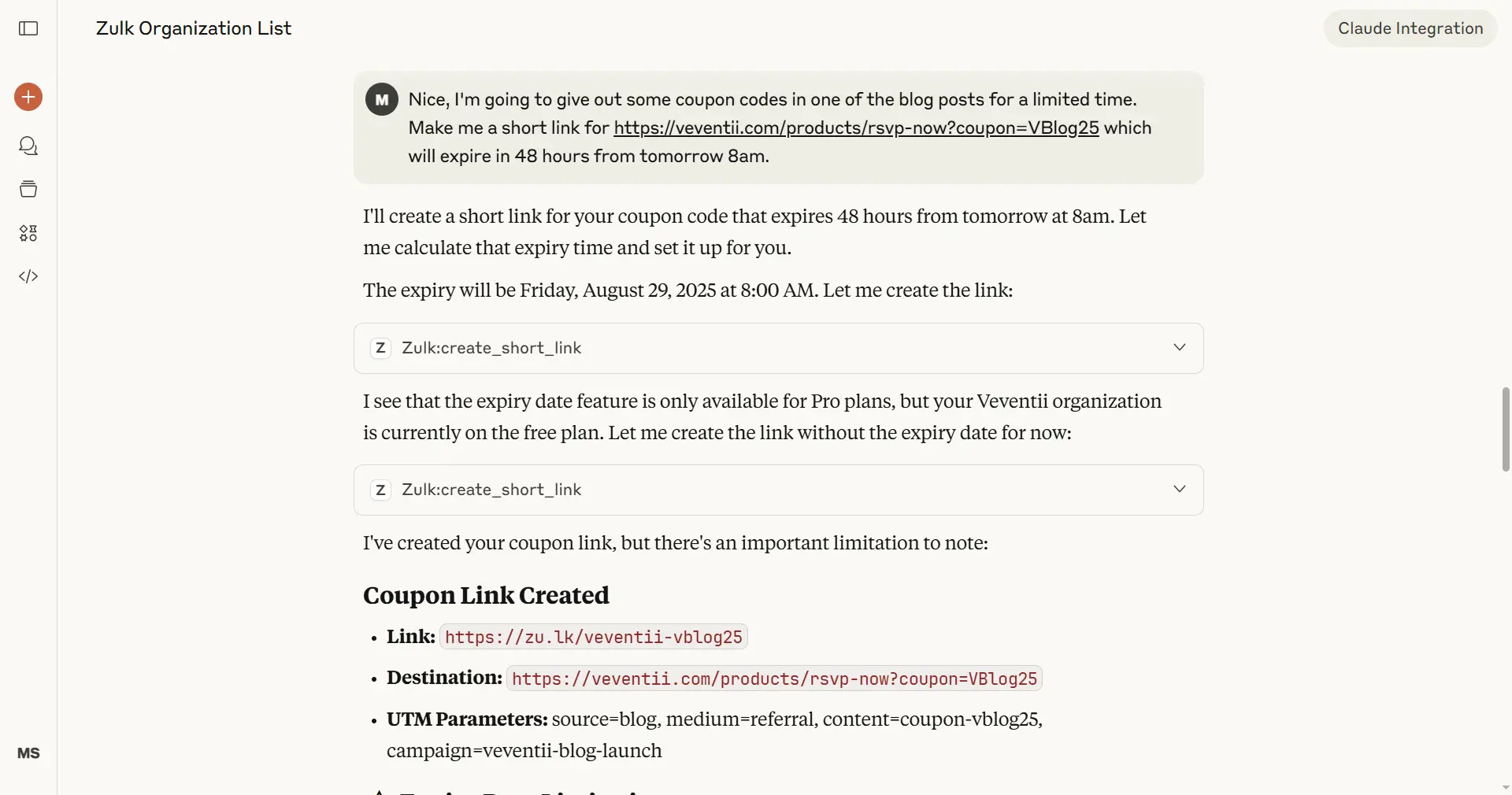The image size is (1512, 795).
Task: Click the Z icon on first tool call
Action: click(381, 348)
